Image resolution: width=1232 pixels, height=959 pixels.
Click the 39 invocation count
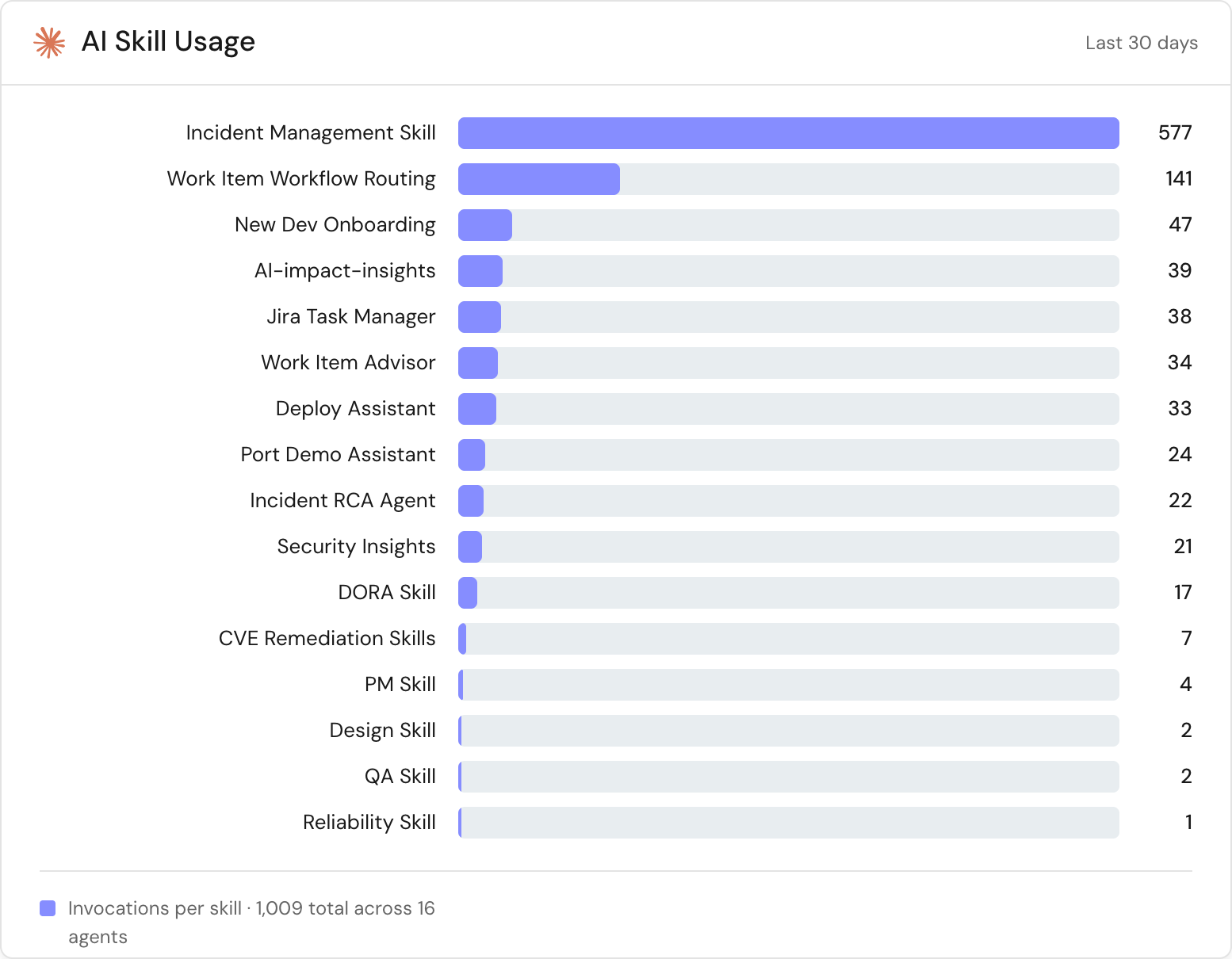tap(1180, 271)
